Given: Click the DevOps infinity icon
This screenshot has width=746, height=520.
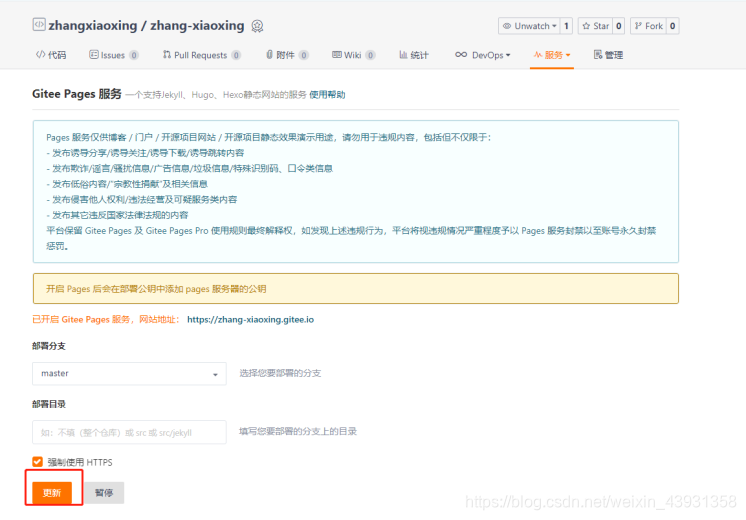Looking at the screenshot, I should pos(461,54).
